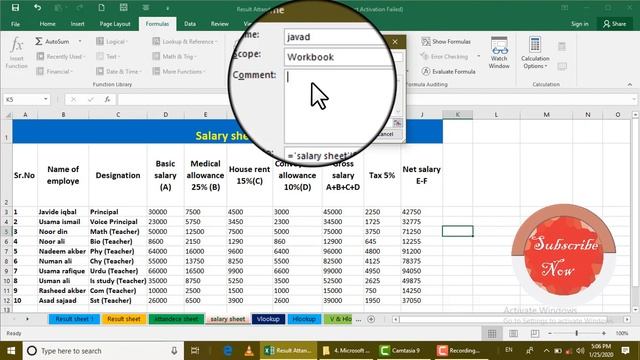Switch to the Review tab
Screen dimensions: 640x360
point(220,24)
